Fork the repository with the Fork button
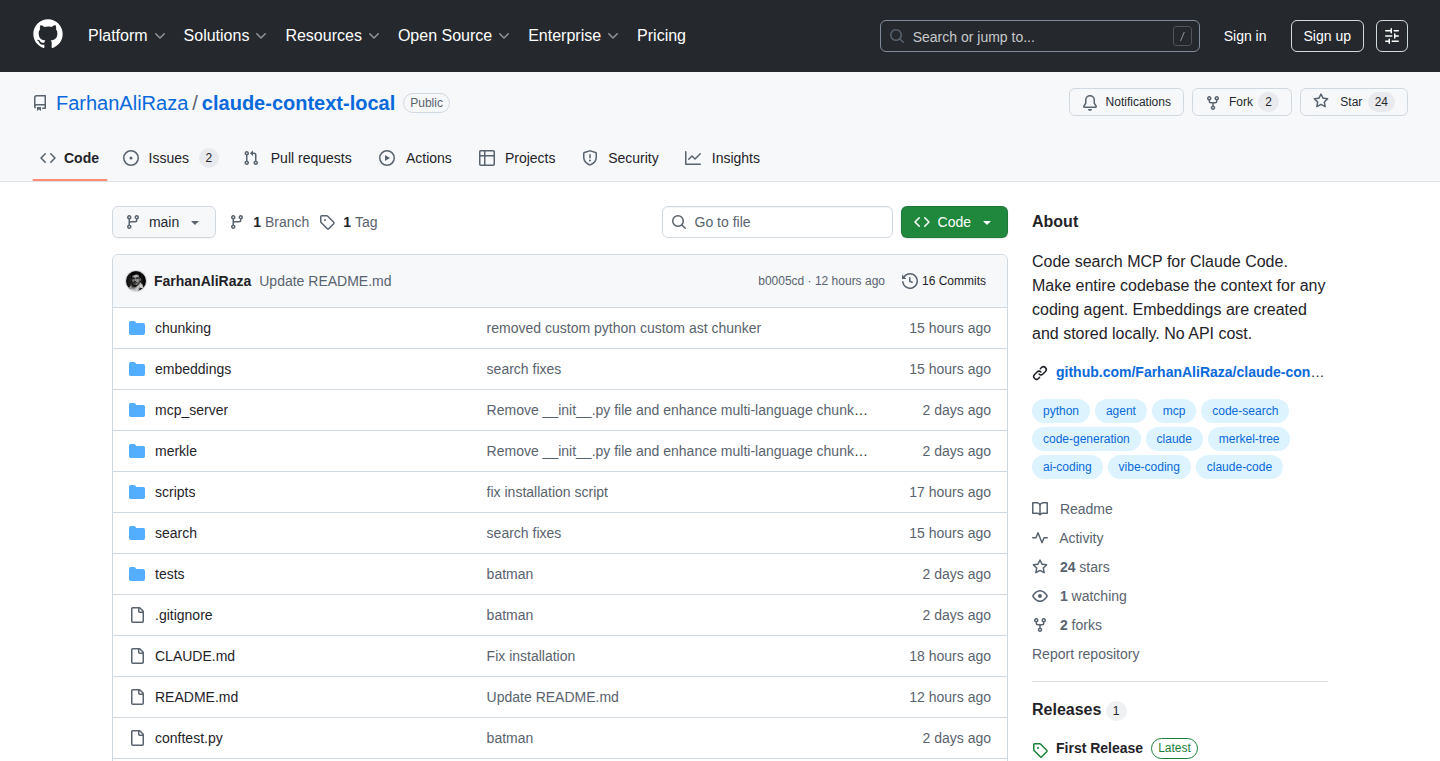This screenshot has width=1440, height=761. [x=1242, y=102]
